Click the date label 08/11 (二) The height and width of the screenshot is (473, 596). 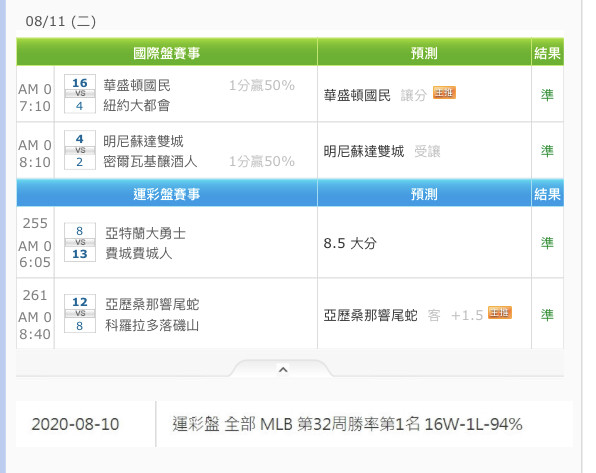[61, 21]
